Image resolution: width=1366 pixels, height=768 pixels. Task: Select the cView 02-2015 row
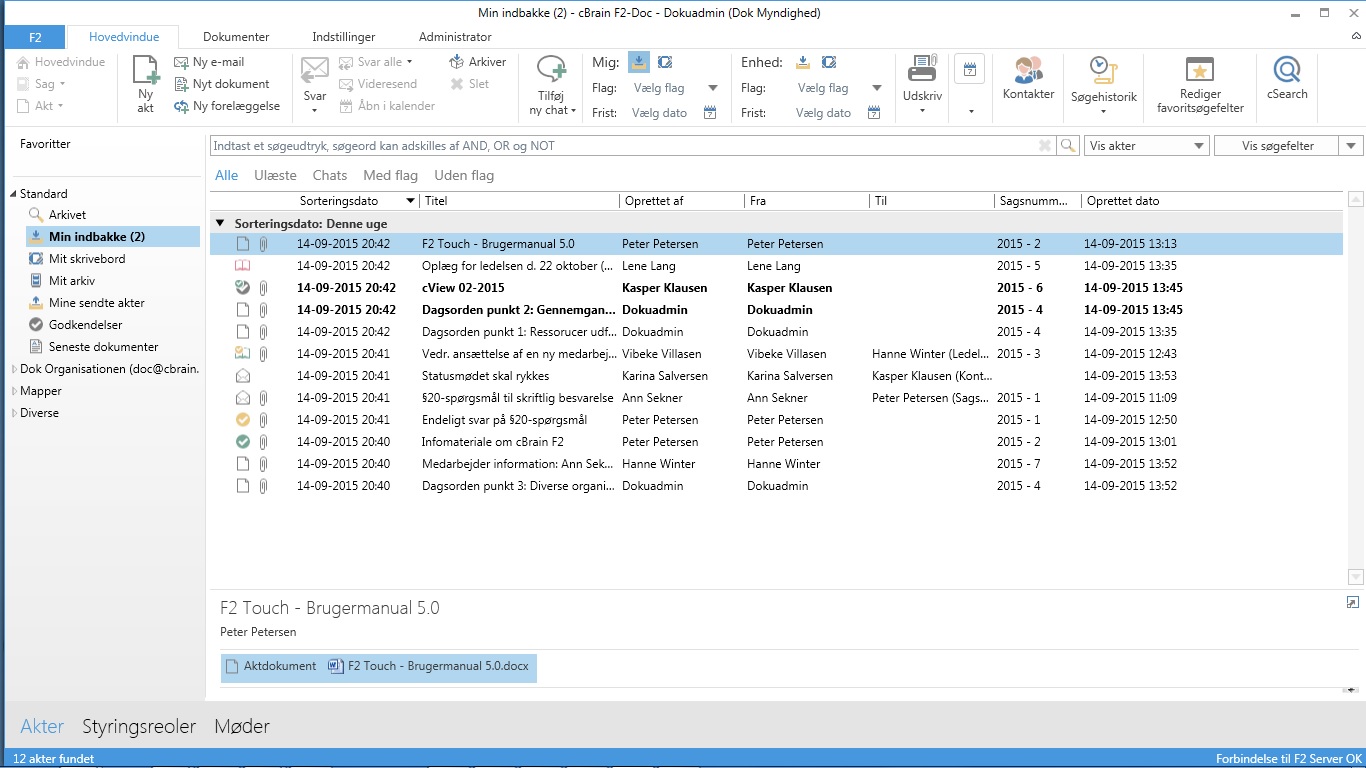(776, 288)
